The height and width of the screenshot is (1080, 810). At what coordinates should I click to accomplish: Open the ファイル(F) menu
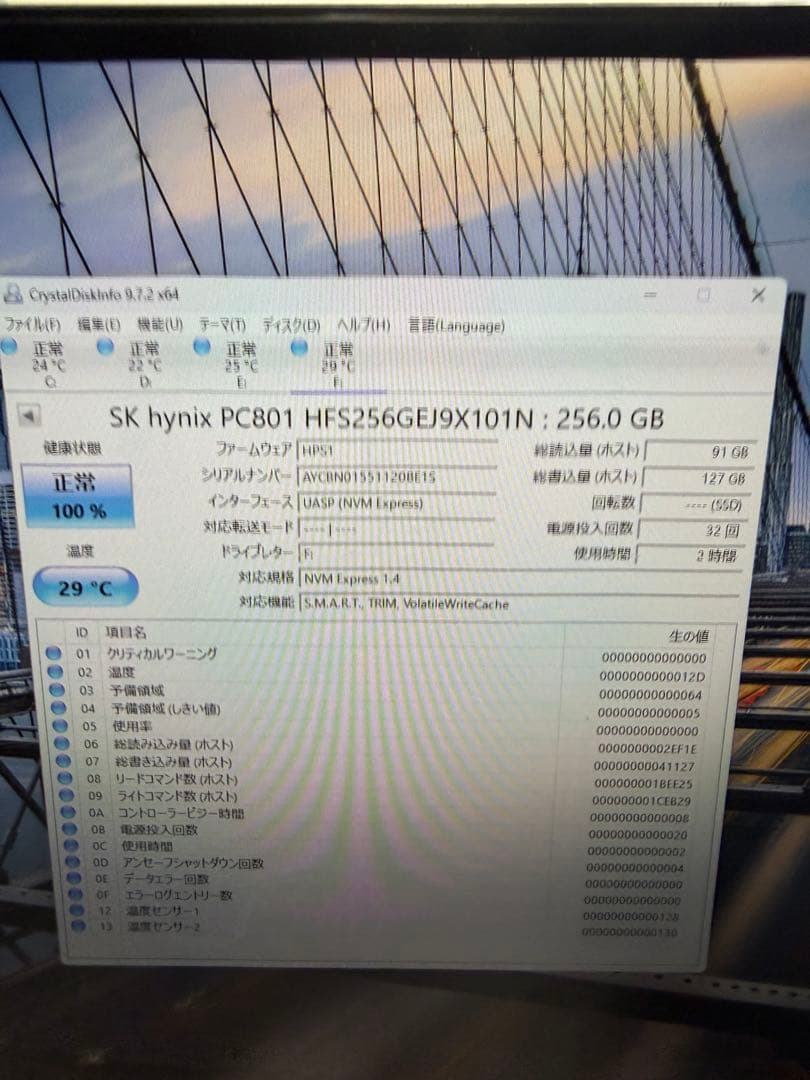click(32, 323)
